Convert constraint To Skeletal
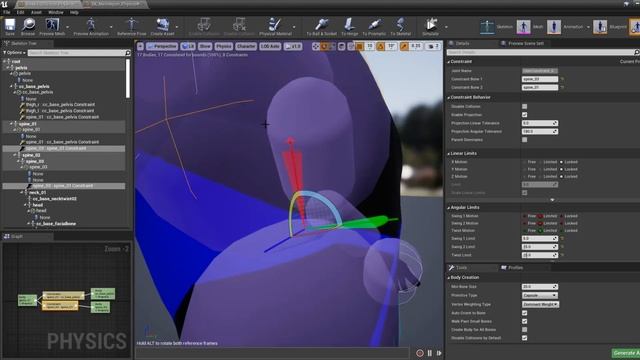Viewport: 640px width, 360px height. [400, 25]
